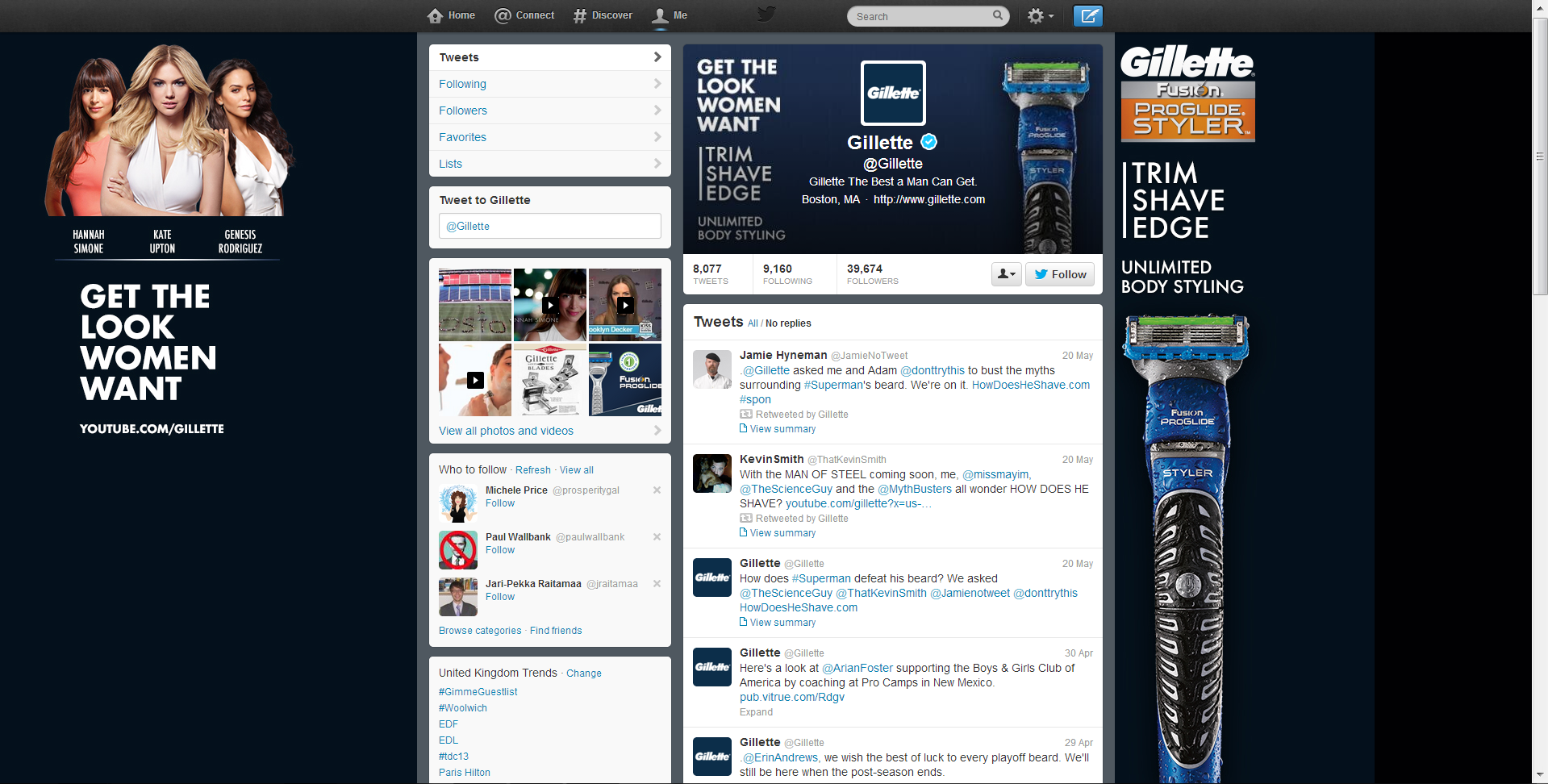Follow Michele Price
This screenshot has width=1548, height=784.
coord(500,503)
